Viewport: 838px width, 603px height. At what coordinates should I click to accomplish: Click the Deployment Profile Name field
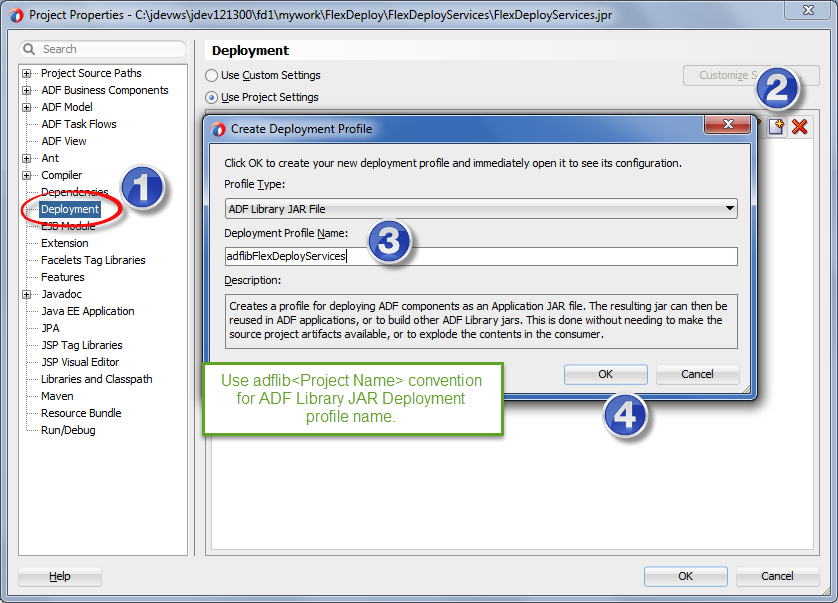pos(481,256)
